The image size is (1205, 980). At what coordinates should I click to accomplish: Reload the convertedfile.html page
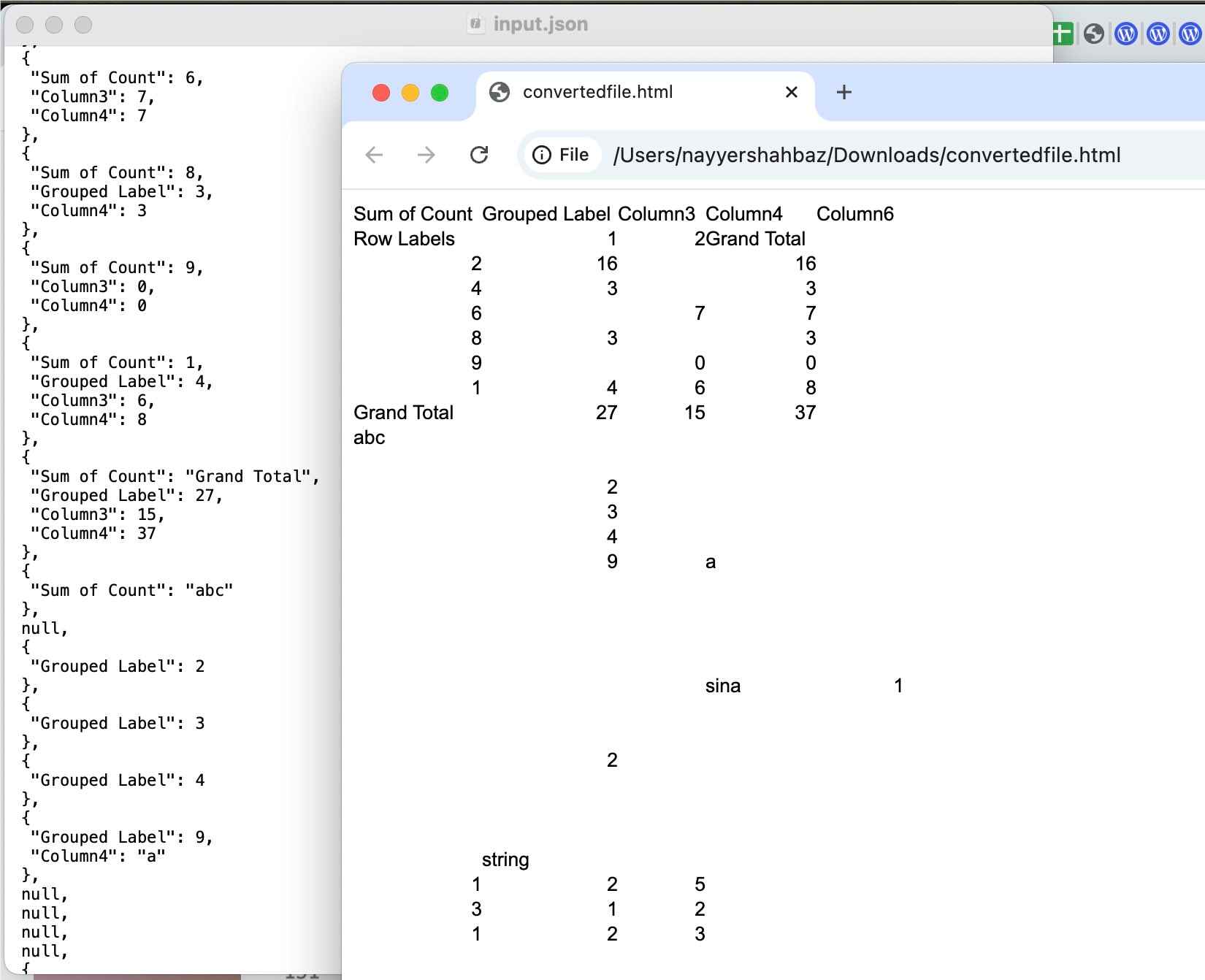point(479,155)
